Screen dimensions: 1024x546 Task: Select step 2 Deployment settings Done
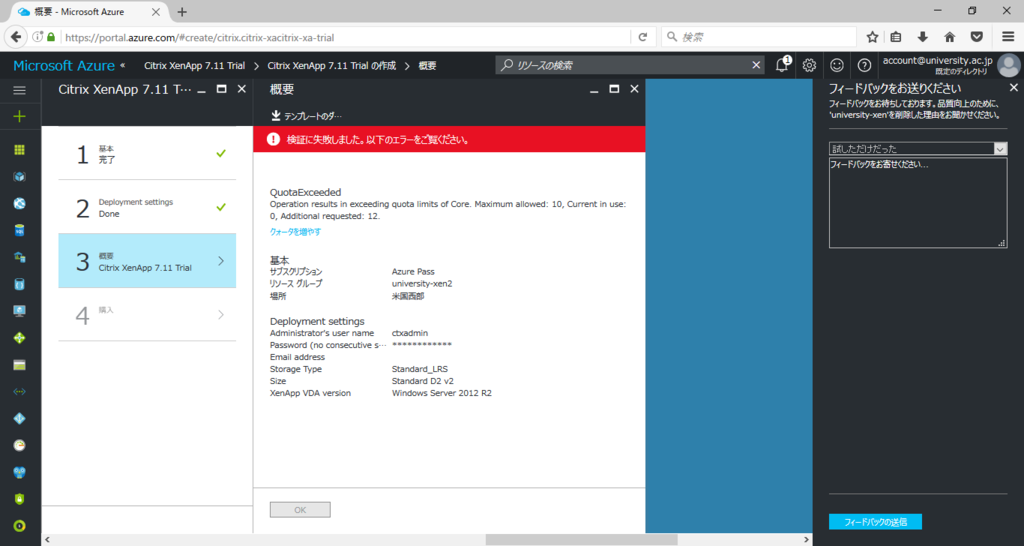(147, 207)
